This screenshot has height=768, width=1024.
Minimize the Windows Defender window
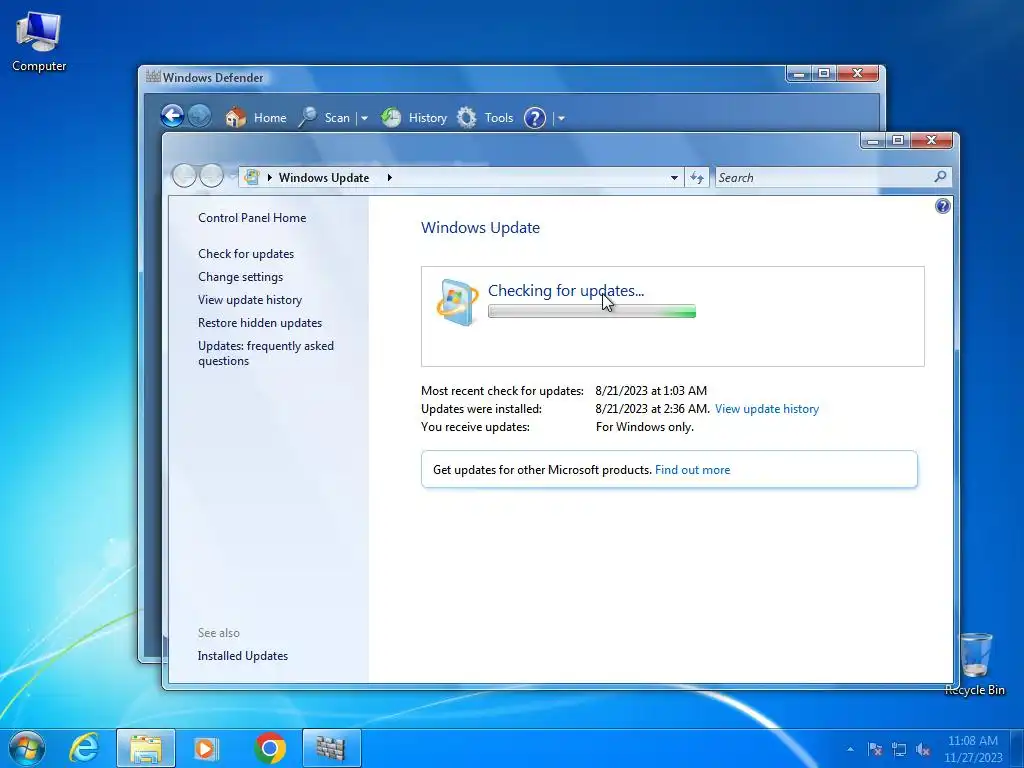point(799,73)
